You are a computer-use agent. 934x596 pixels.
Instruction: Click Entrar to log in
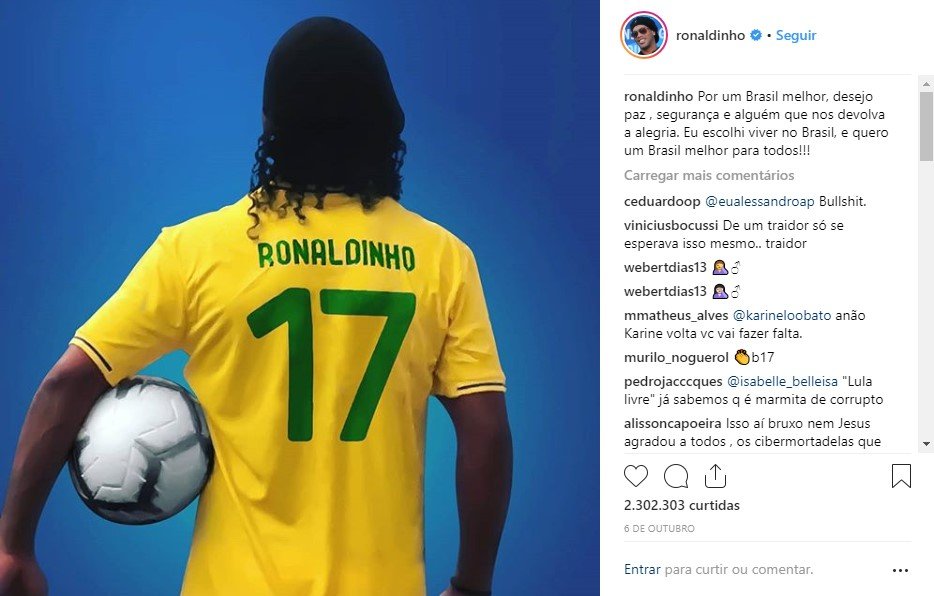click(x=642, y=569)
